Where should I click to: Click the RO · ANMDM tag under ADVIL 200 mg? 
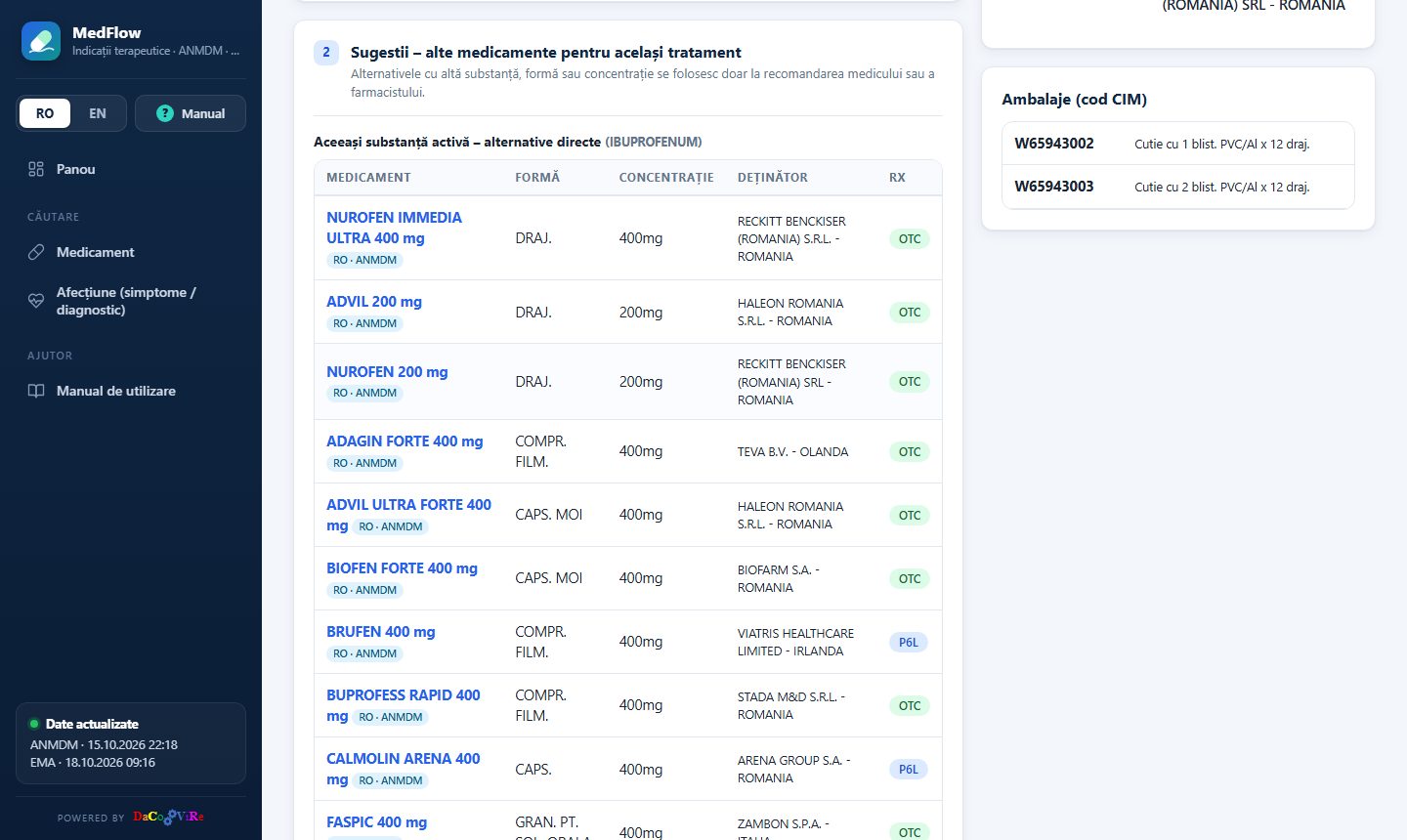pyautogui.click(x=364, y=323)
